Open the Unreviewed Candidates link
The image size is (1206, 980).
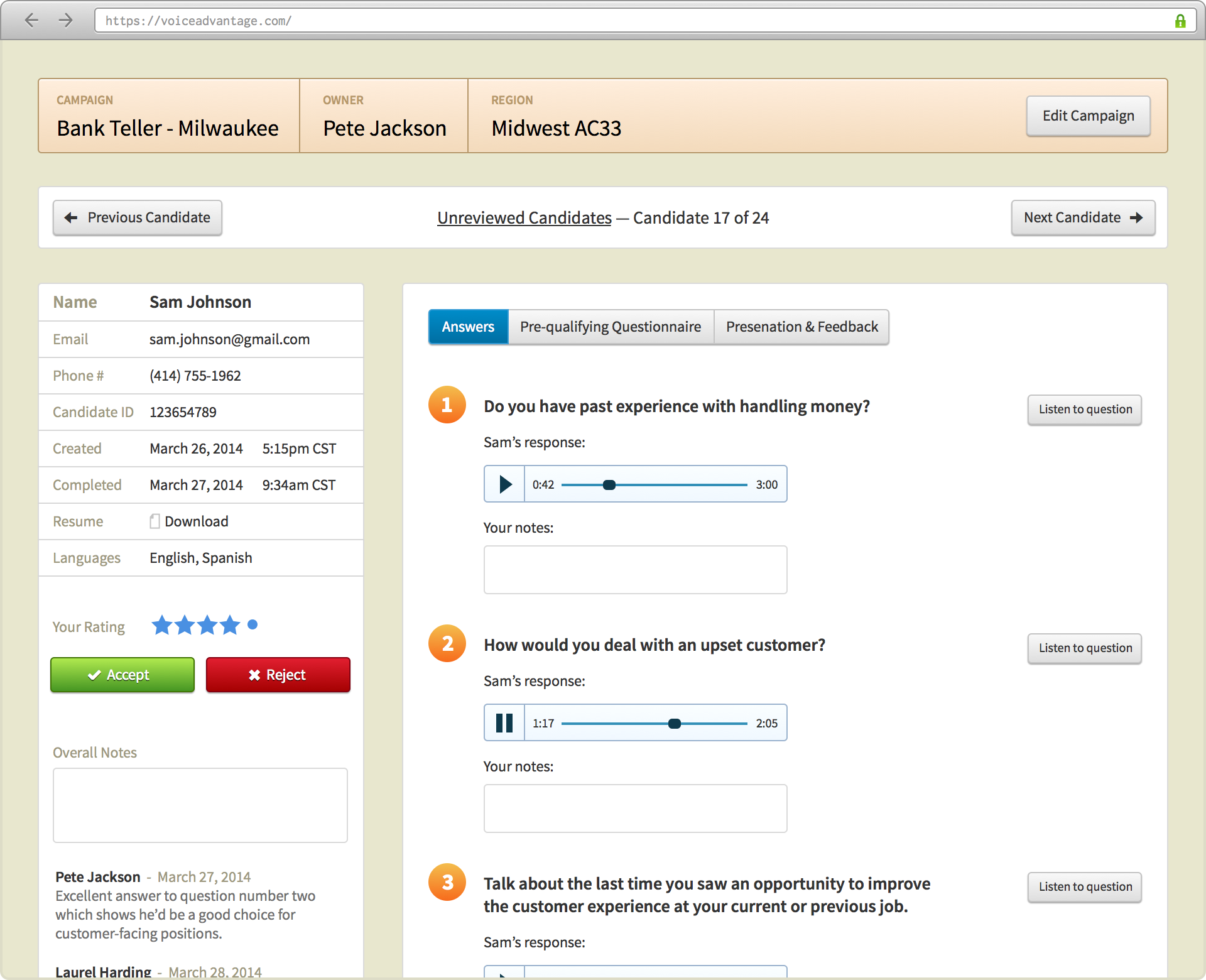pos(524,218)
